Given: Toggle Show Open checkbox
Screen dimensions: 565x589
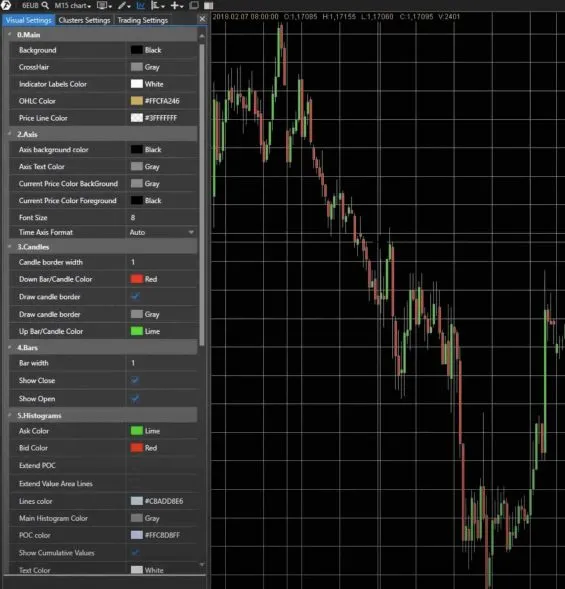Looking at the screenshot, I should click(136, 398).
